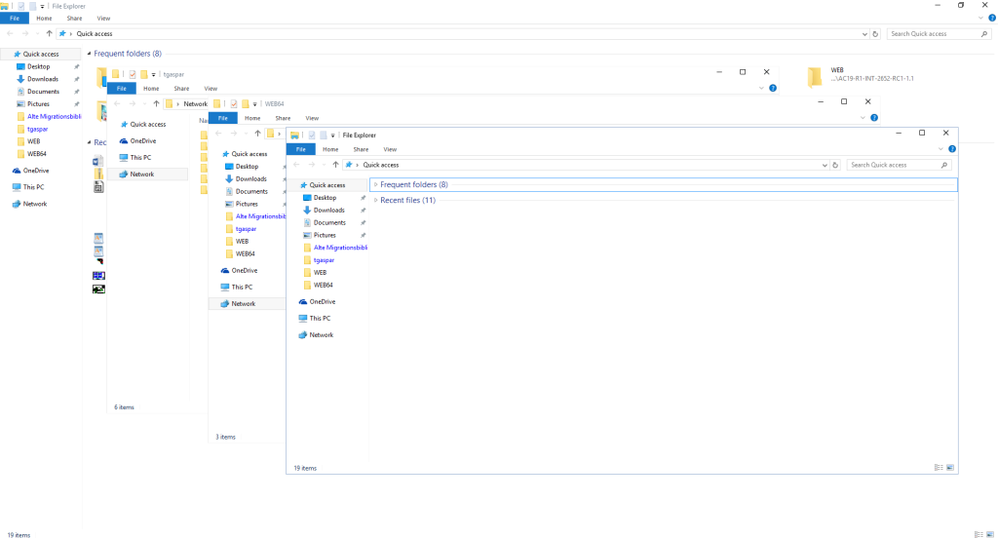Click Network breadcrumb in tgaspar window

click(195, 104)
